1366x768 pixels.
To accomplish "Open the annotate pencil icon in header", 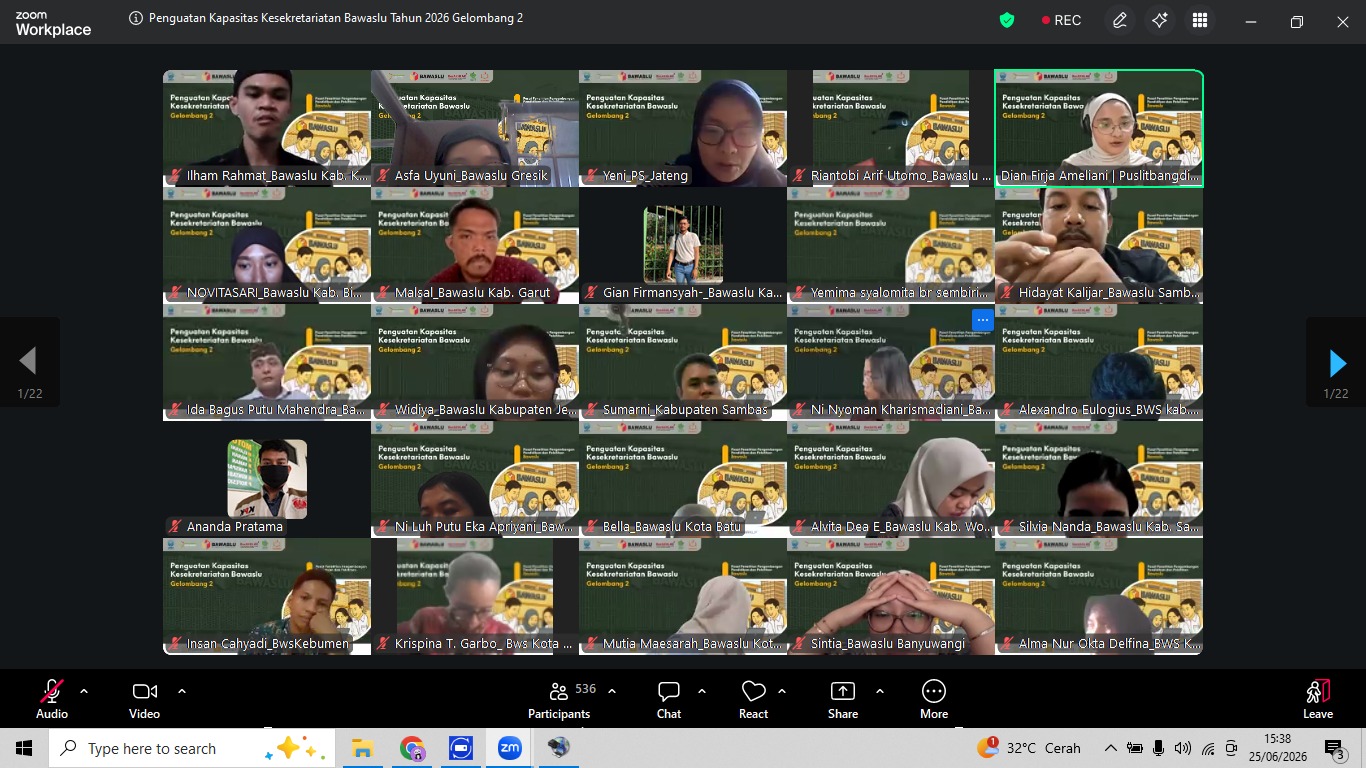I will click(x=1120, y=20).
